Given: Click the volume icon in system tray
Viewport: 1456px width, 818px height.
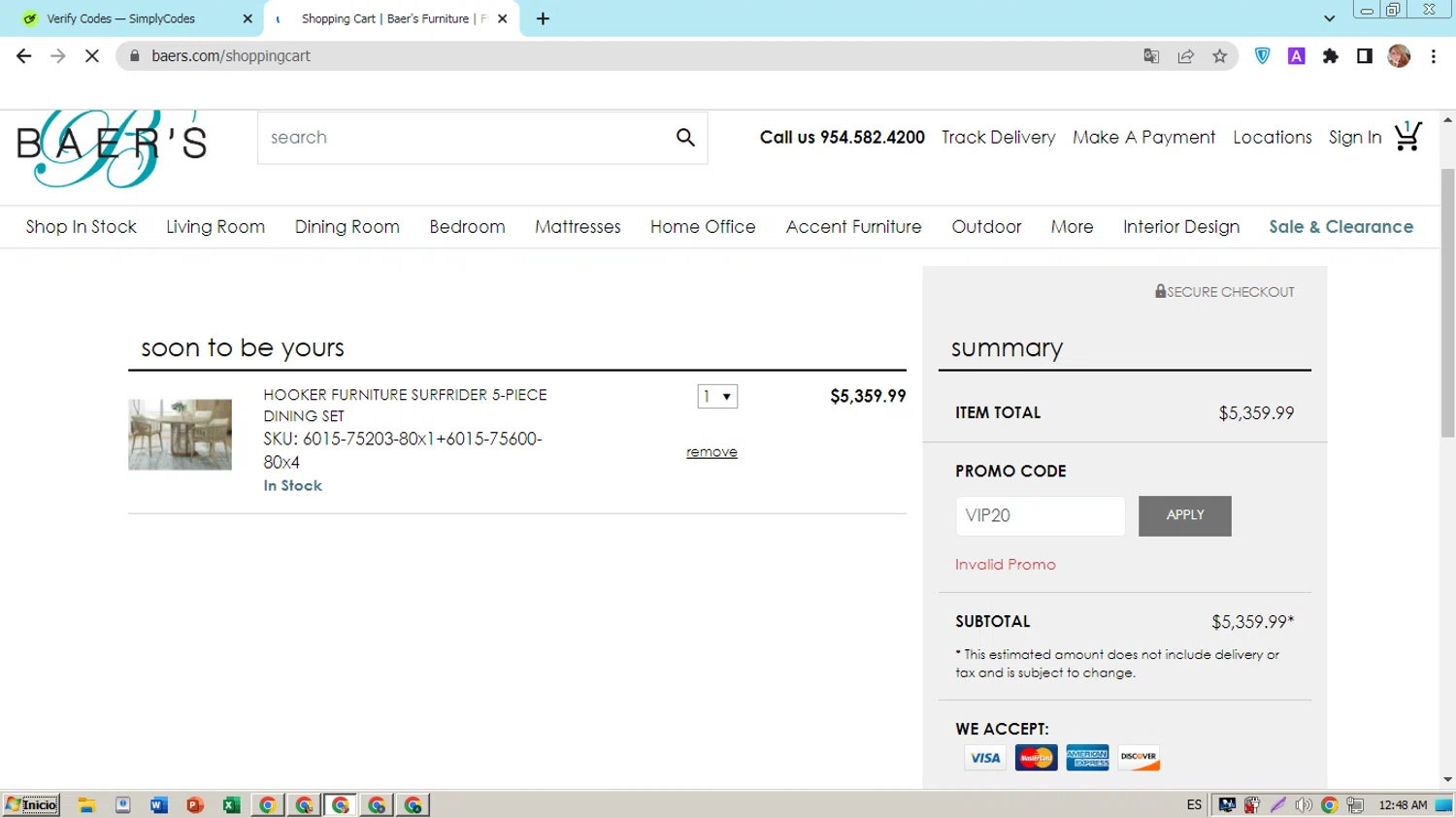Looking at the screenshot, I should (x=1304, y=805).
